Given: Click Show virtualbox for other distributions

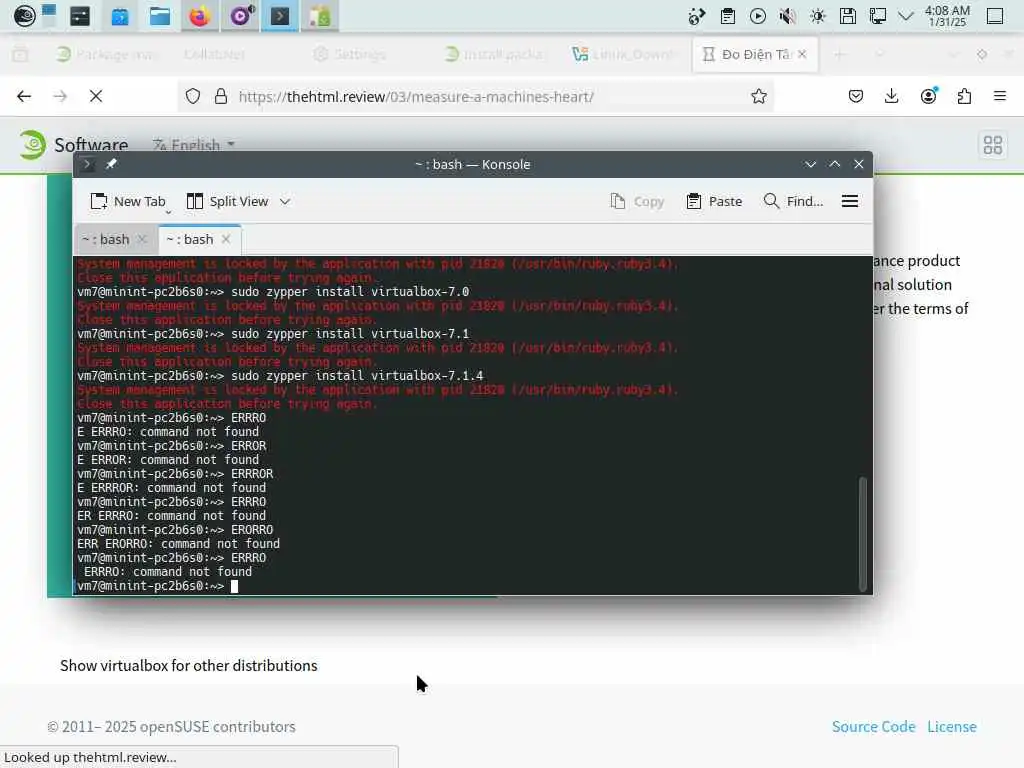Looking at the screenshot, I should pyautogui.click(x=189, y=665).
